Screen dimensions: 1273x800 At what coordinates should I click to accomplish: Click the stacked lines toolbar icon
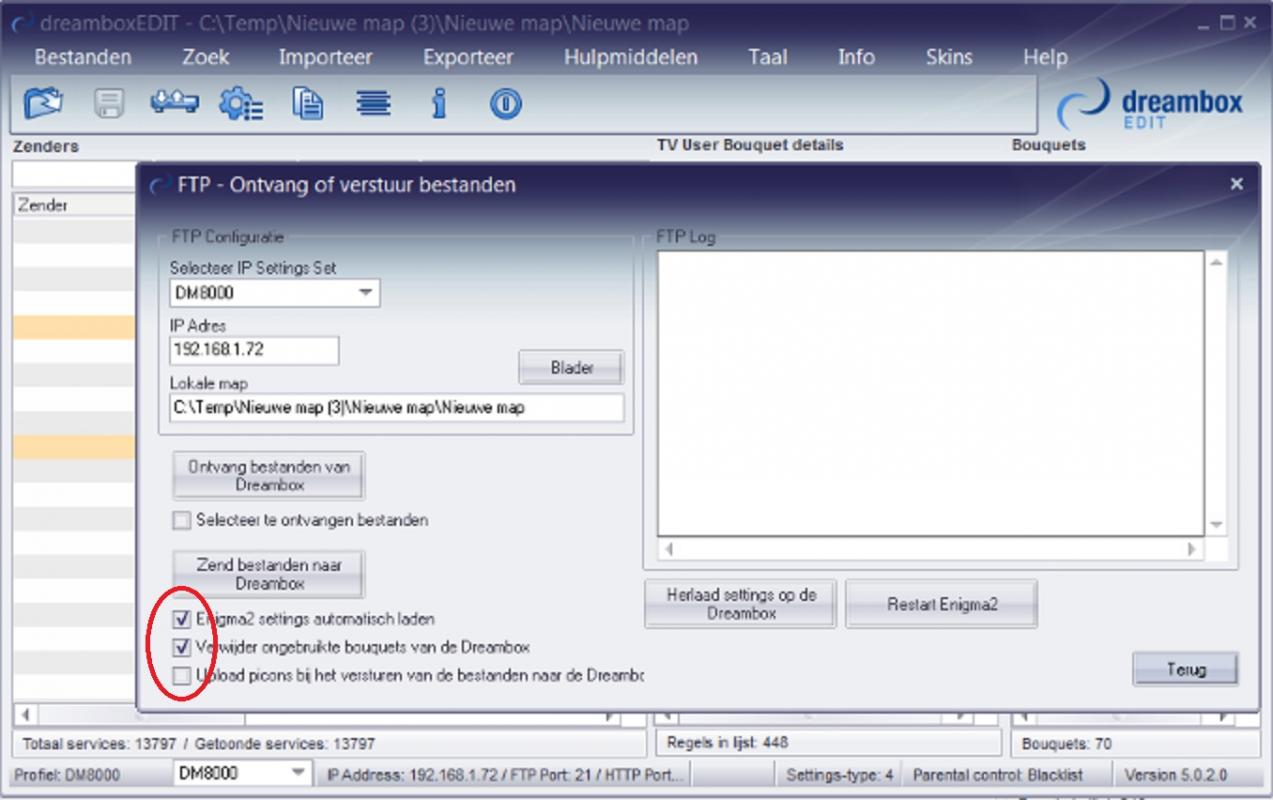point(373,103)
